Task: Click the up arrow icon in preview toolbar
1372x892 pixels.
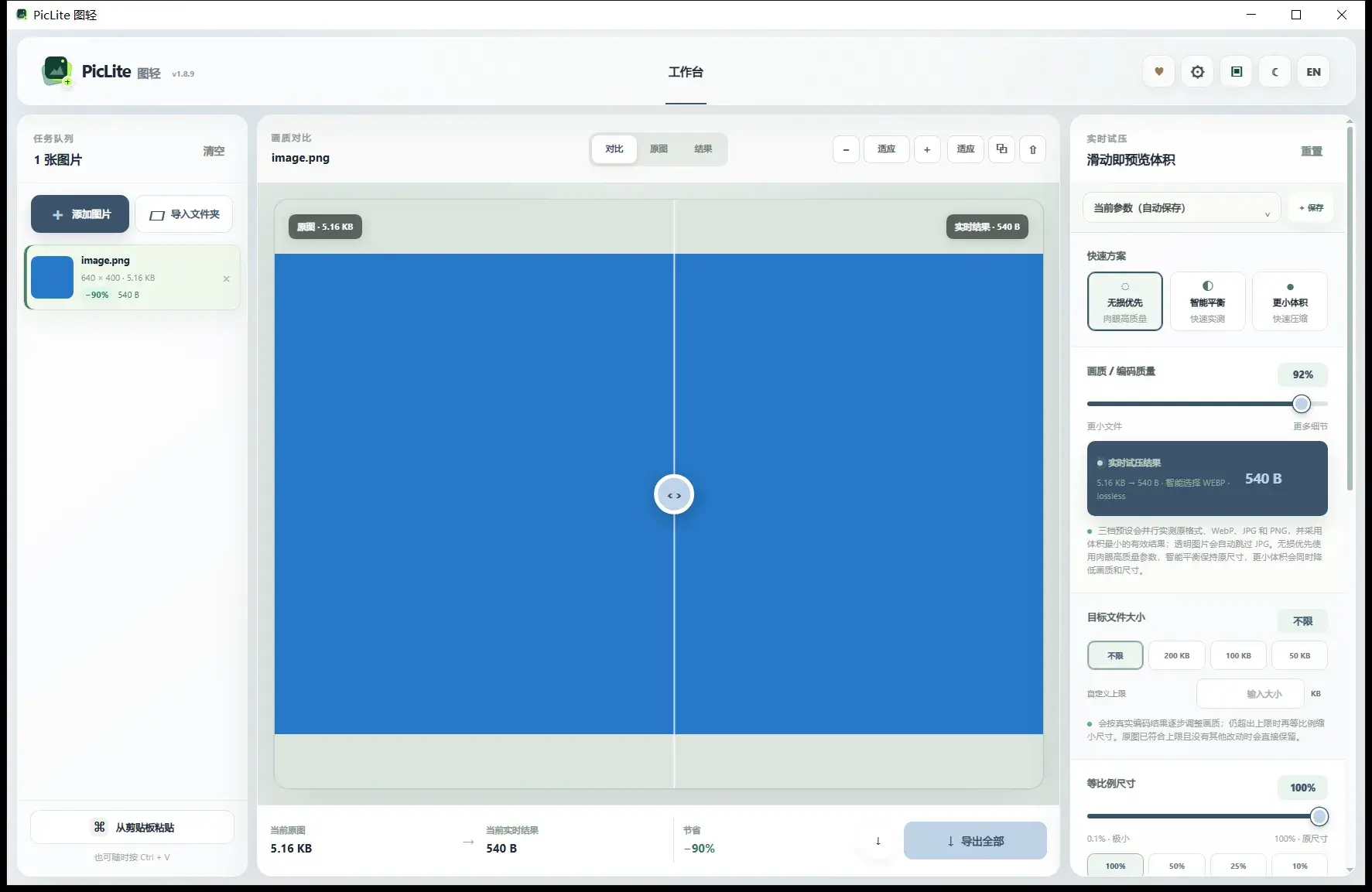Action: click(1032, 149)
